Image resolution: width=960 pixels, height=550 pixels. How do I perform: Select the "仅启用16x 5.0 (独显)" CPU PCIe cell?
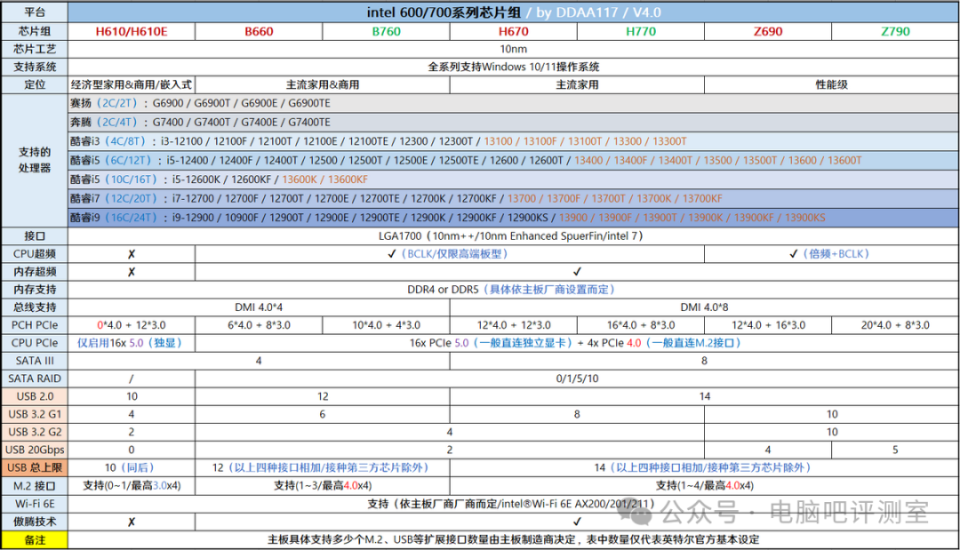coord(131,343)
